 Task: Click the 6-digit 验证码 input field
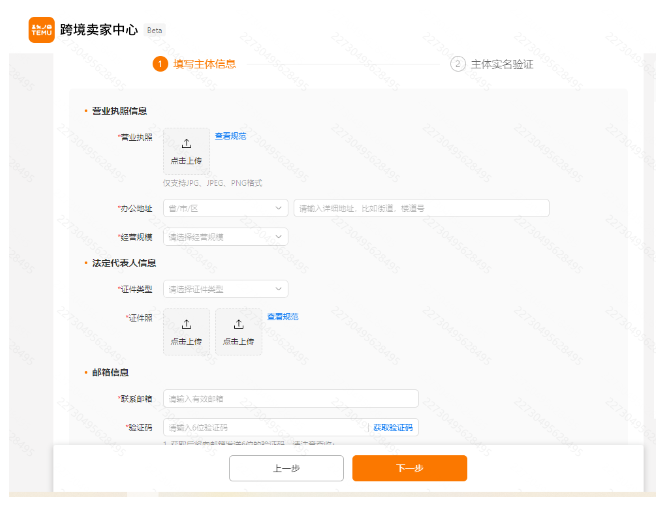click(264, 427)
